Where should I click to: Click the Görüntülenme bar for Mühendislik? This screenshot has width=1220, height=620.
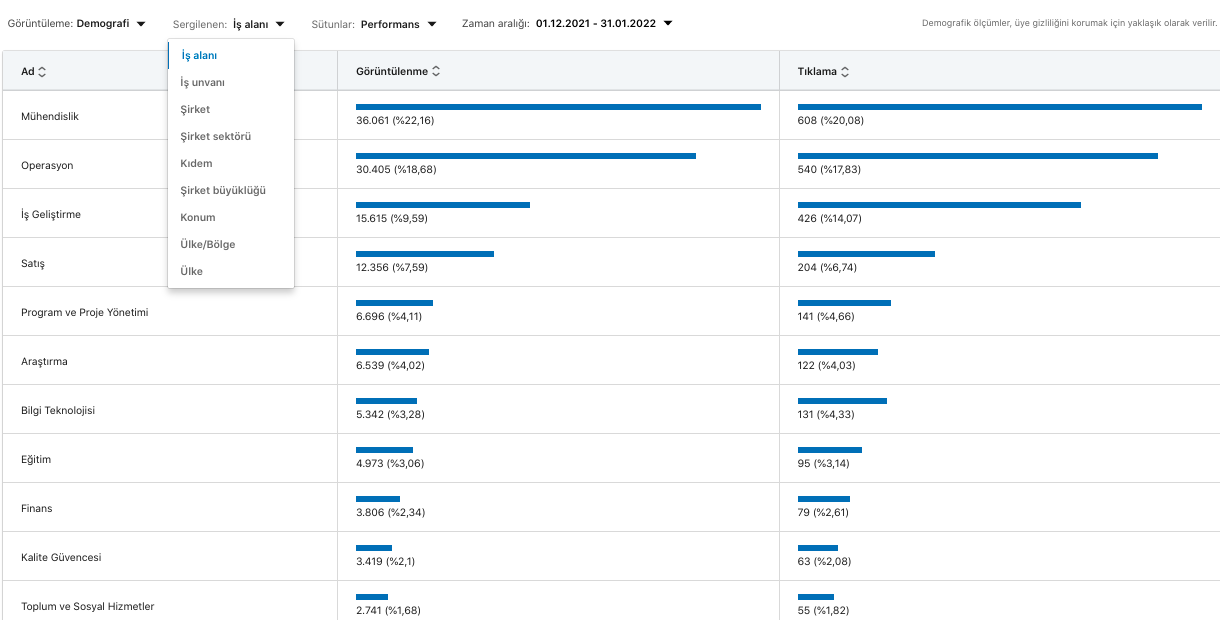pos(559,106)
